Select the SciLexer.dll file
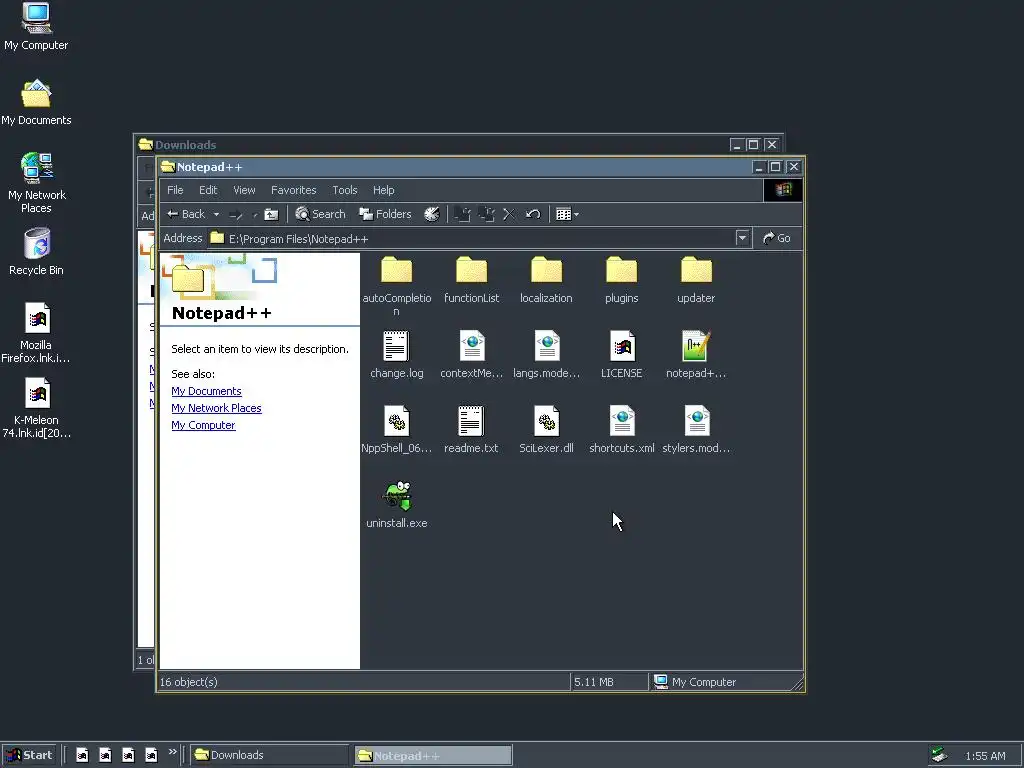The height and width of the screenshot is (768, 1024). 547,430
